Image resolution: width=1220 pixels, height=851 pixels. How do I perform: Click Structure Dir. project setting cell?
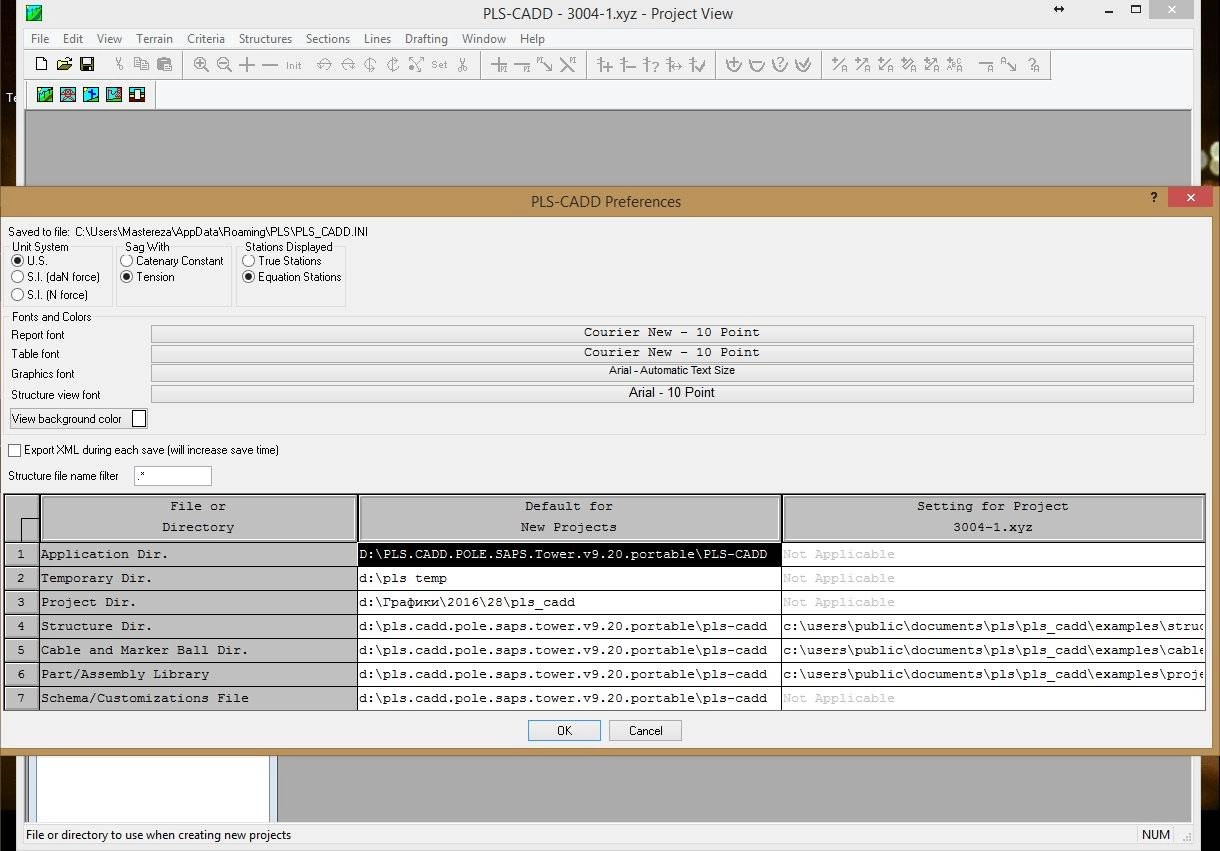(993, 626)
